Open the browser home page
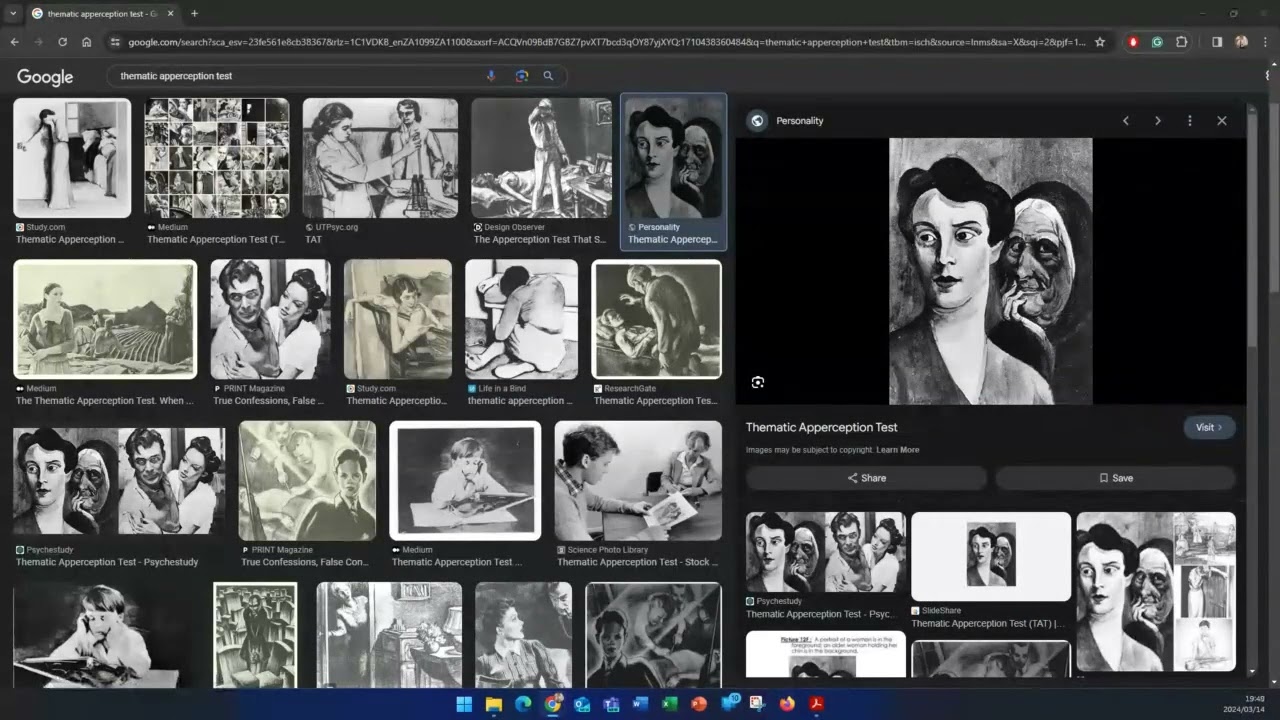Image resolution: width=1280 pixels, height=720 pixels. (x=87, y=42)
